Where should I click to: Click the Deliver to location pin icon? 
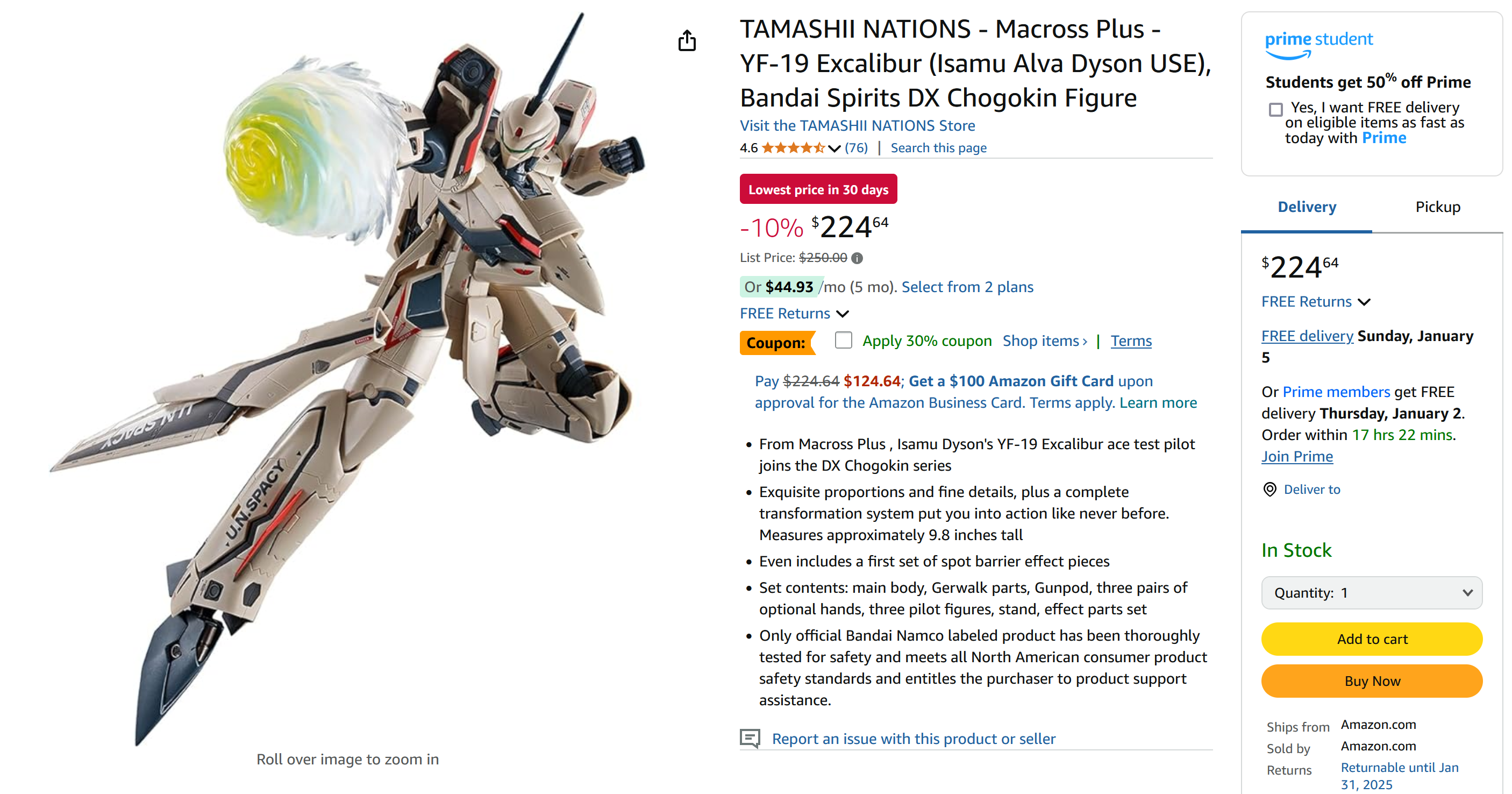click(1269, 489)
